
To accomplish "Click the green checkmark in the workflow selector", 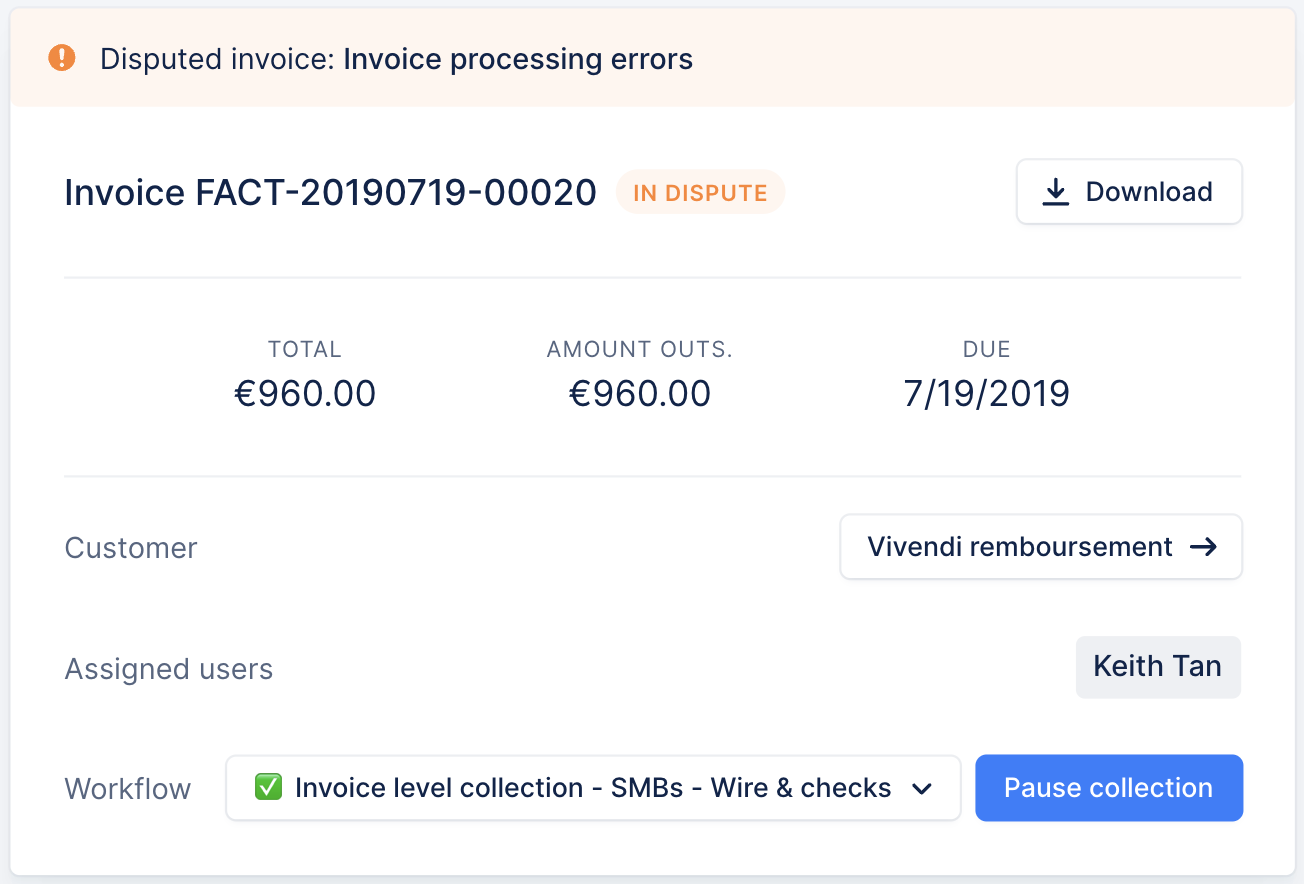I will [267, 788].
